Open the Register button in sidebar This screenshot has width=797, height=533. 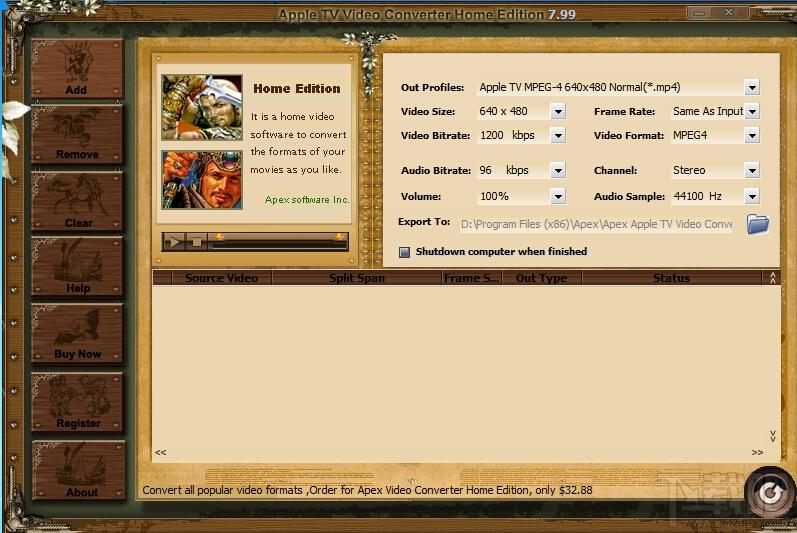pos(77,402)
